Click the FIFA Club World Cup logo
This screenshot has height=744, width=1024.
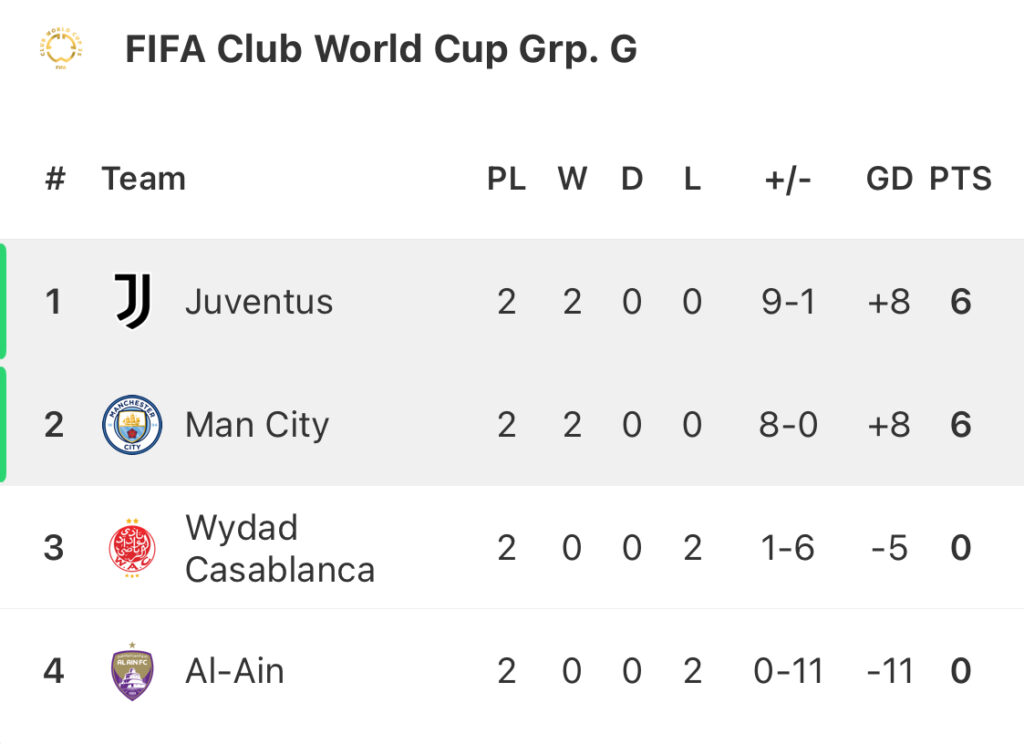61,48
